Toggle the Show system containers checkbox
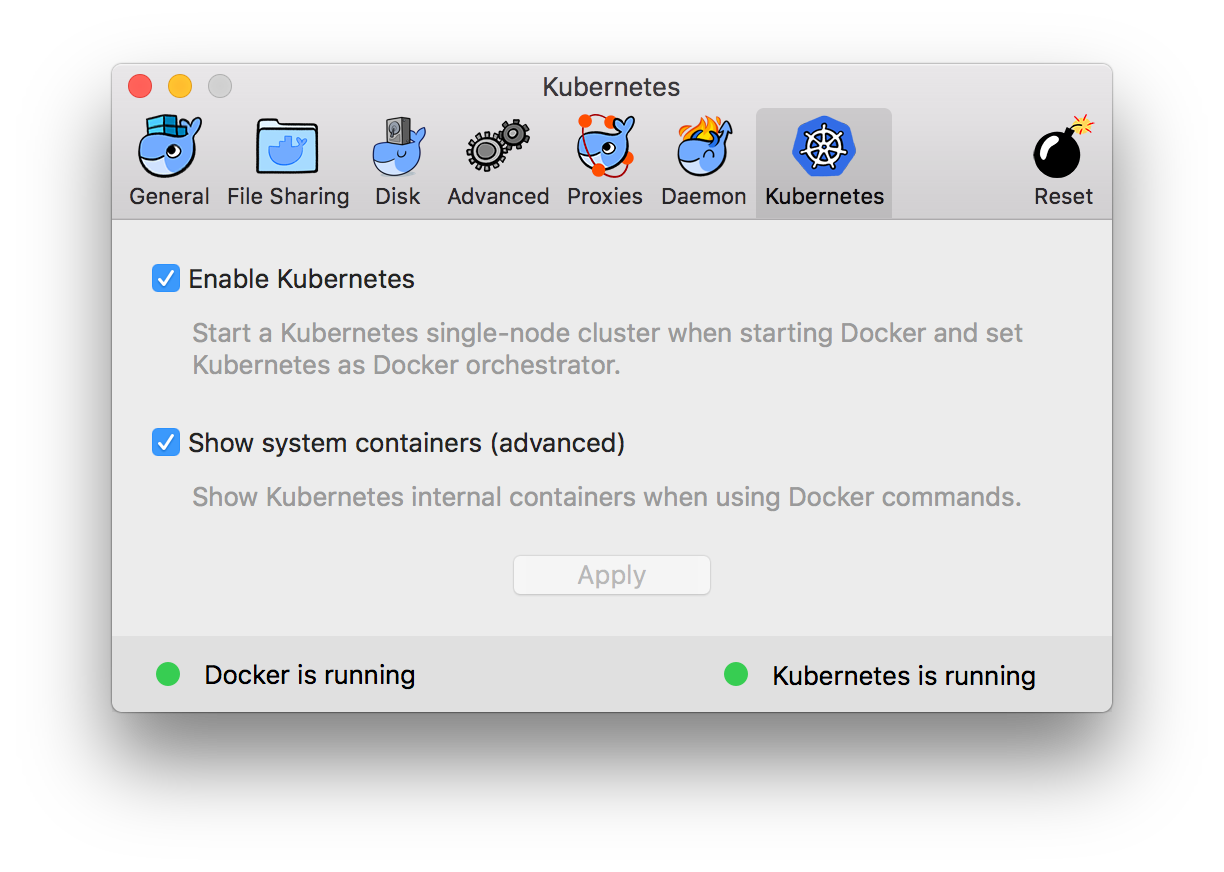 coord(166,442)
